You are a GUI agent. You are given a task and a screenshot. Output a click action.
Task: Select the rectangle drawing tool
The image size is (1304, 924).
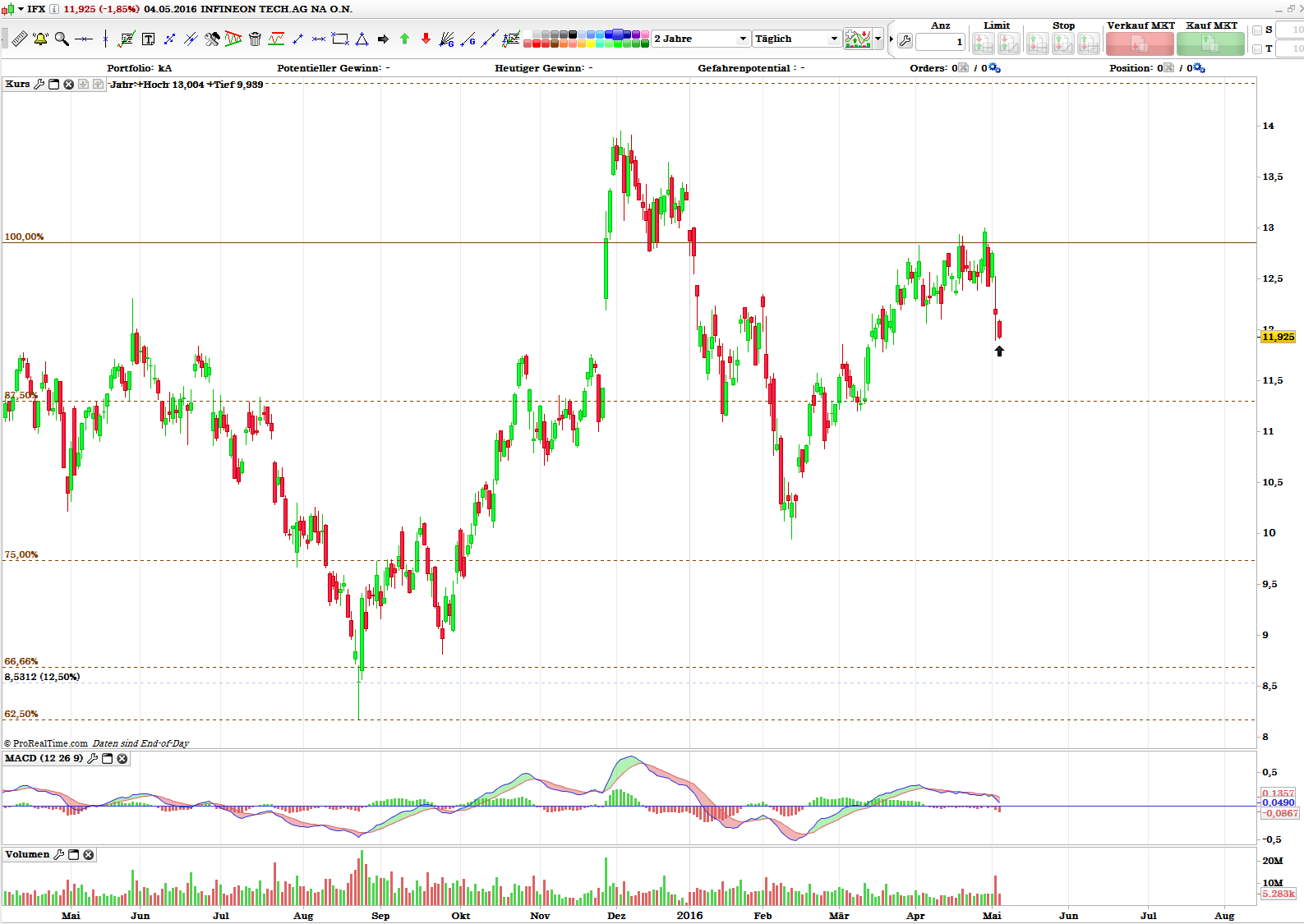[x=340, y=39]
